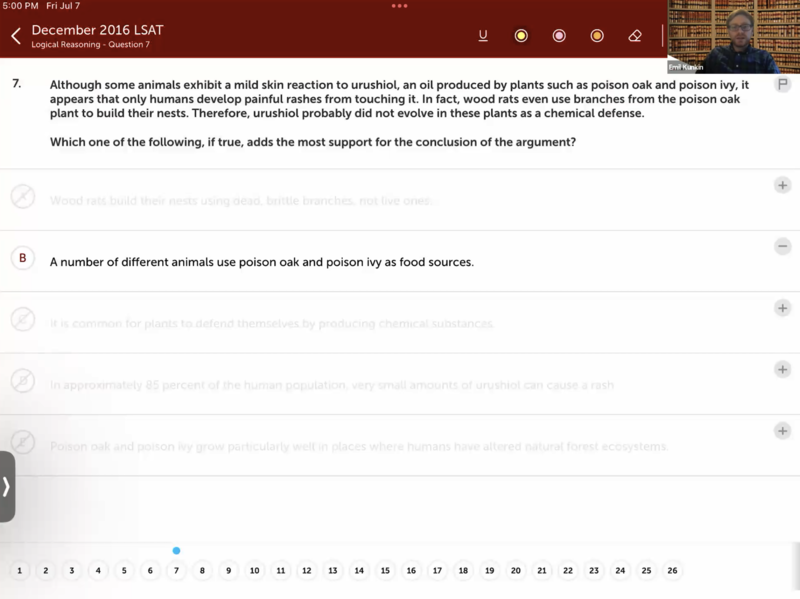Viewport: 800px width, 599px height.
Task: Flag question 7 for review
Action: tap(783, 85)
